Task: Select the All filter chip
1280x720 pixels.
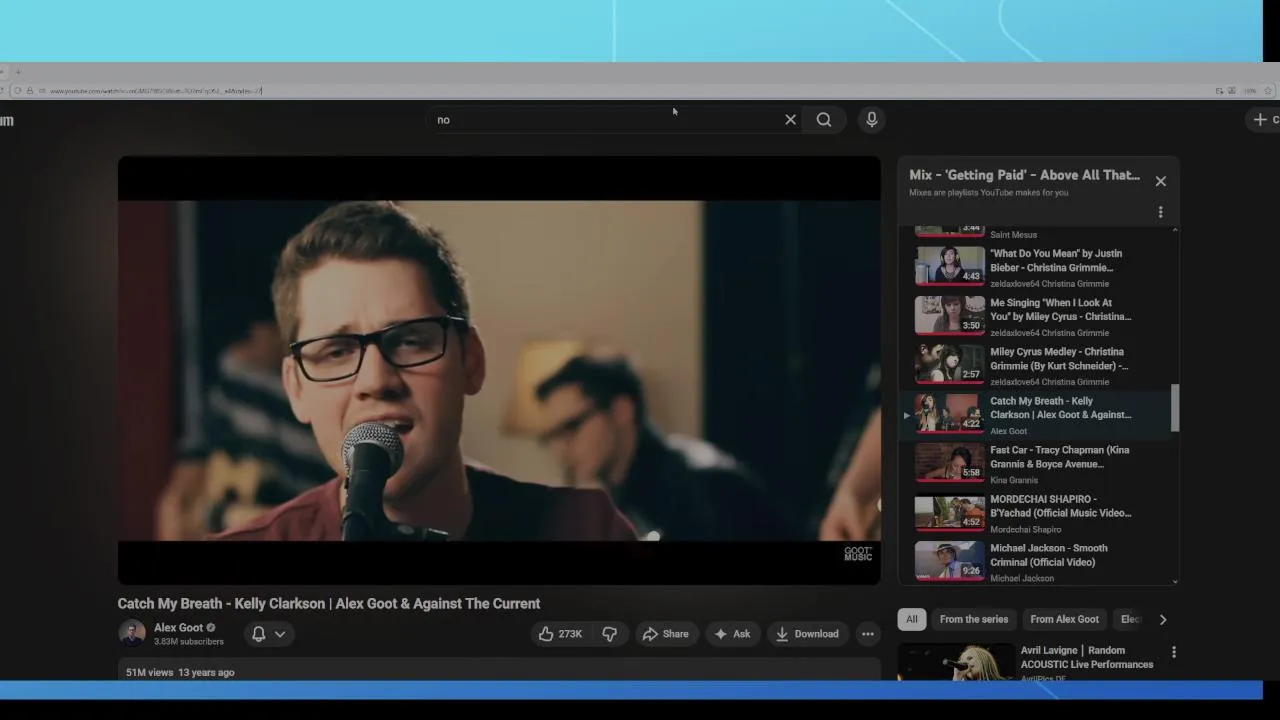Action: click(x=912, y=619)
